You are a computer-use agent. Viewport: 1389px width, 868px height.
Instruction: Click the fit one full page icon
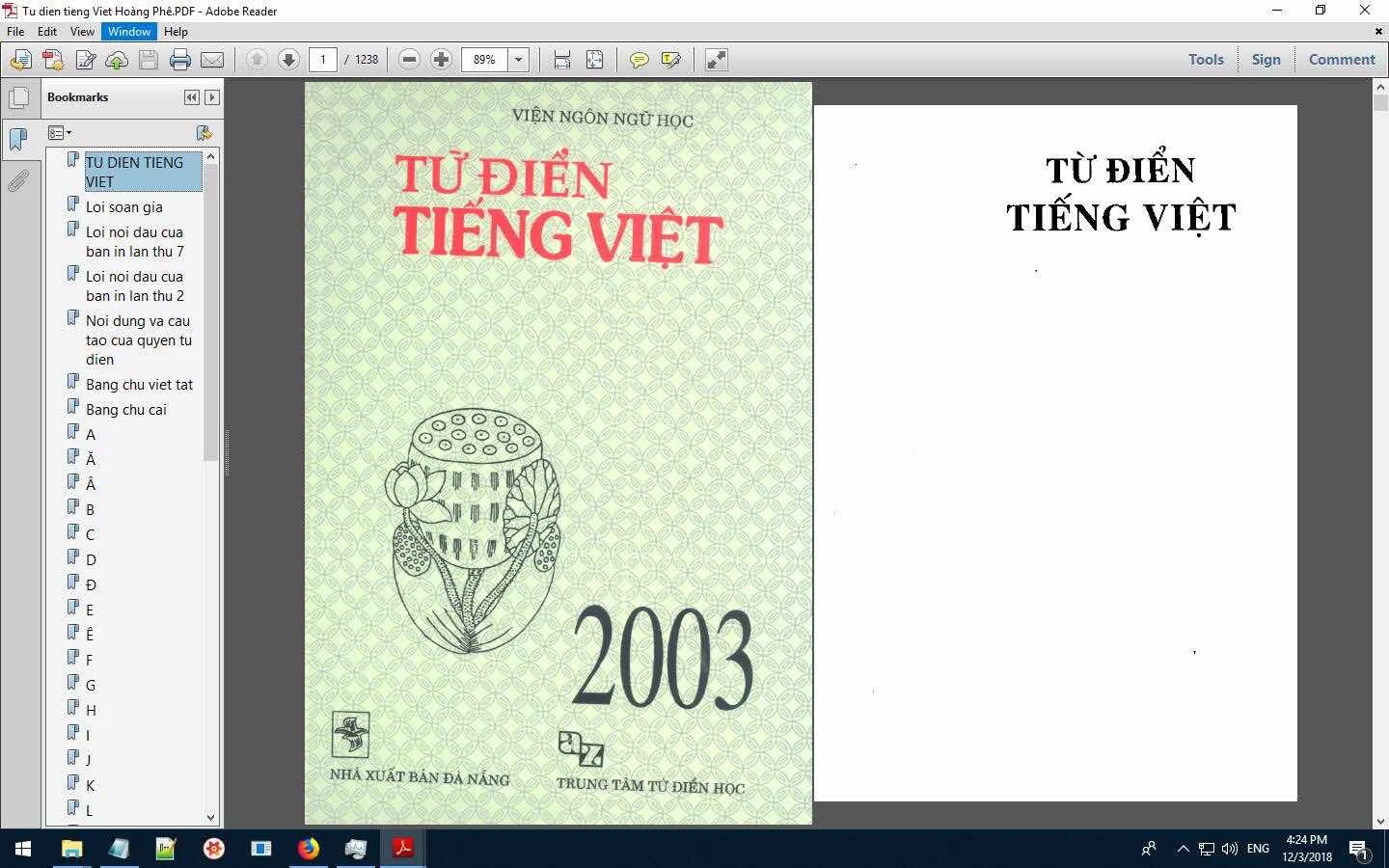pyautogui.click(x=594, y=60)
